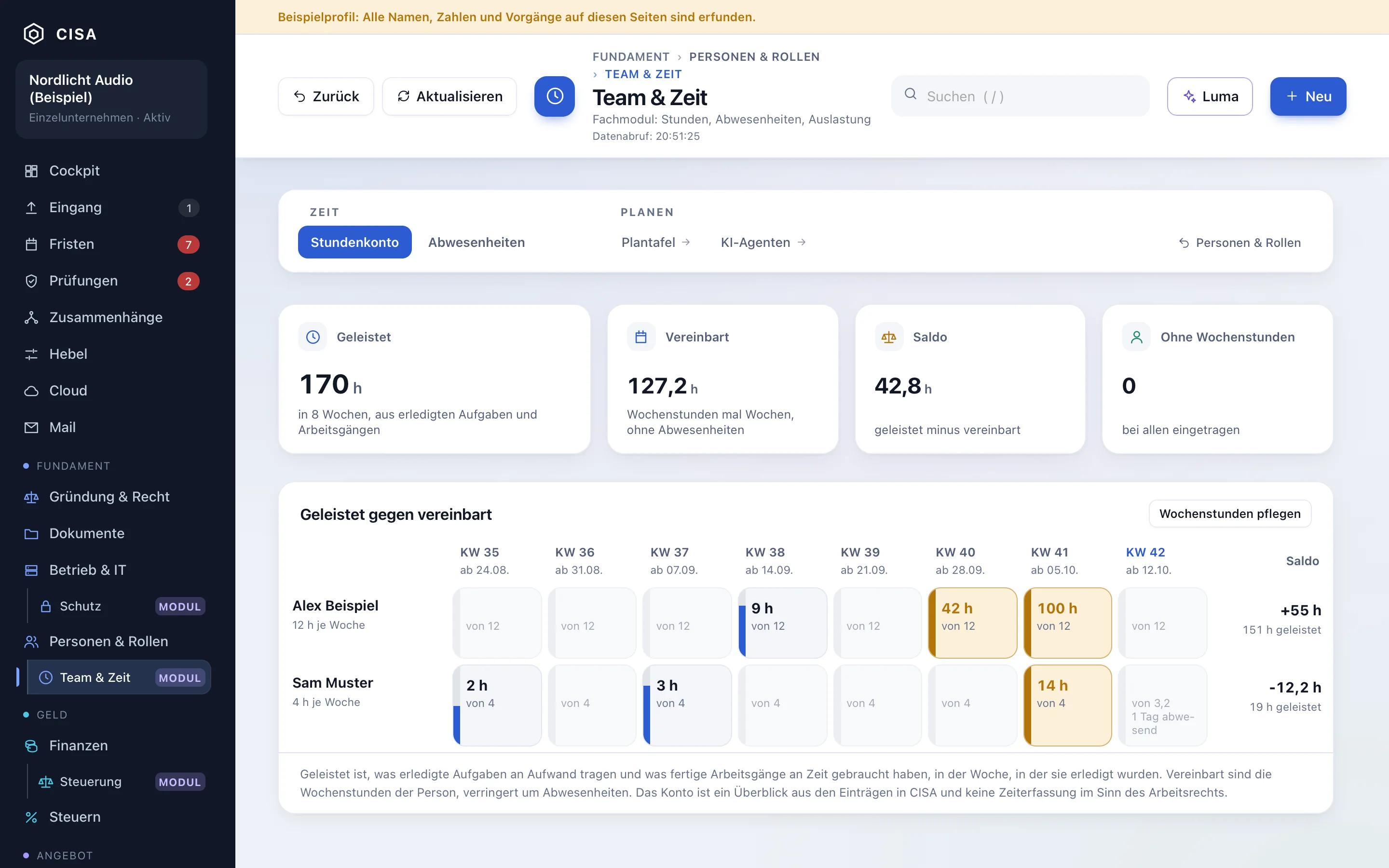
Task: Click the Zurück button
Action: 326,96
